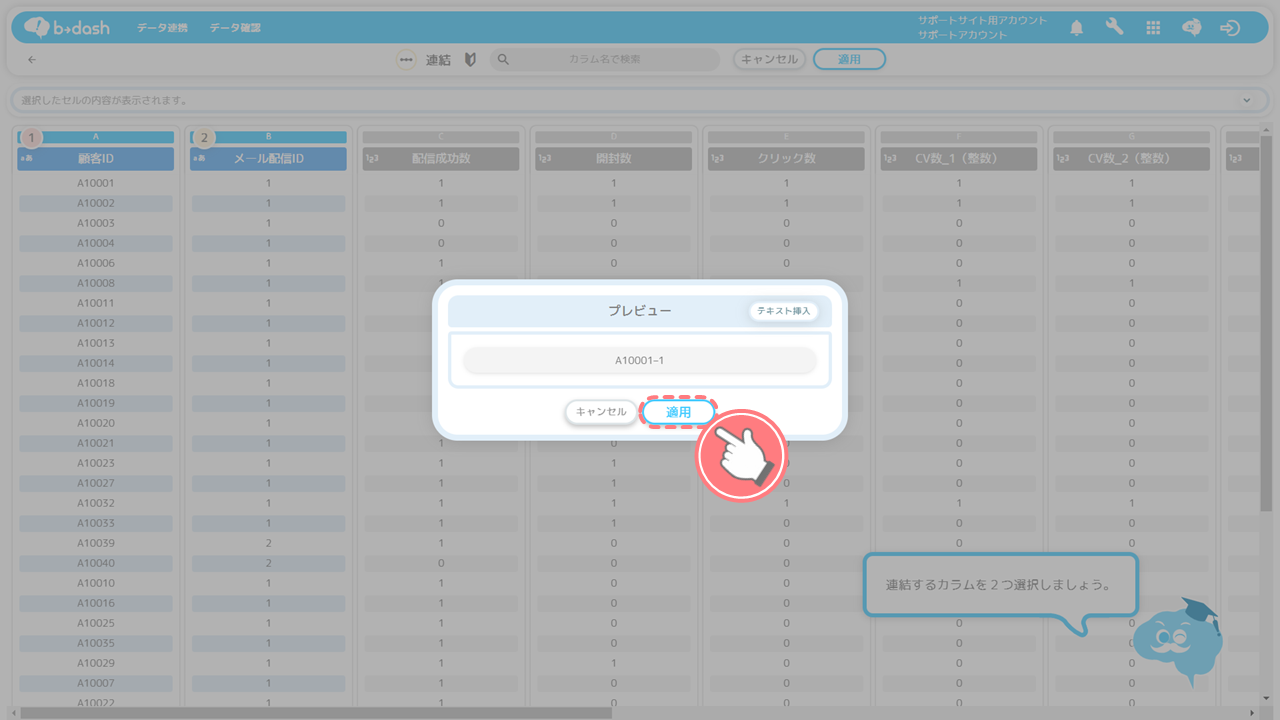Click cell A10002 in 顧客ID column

96,203
